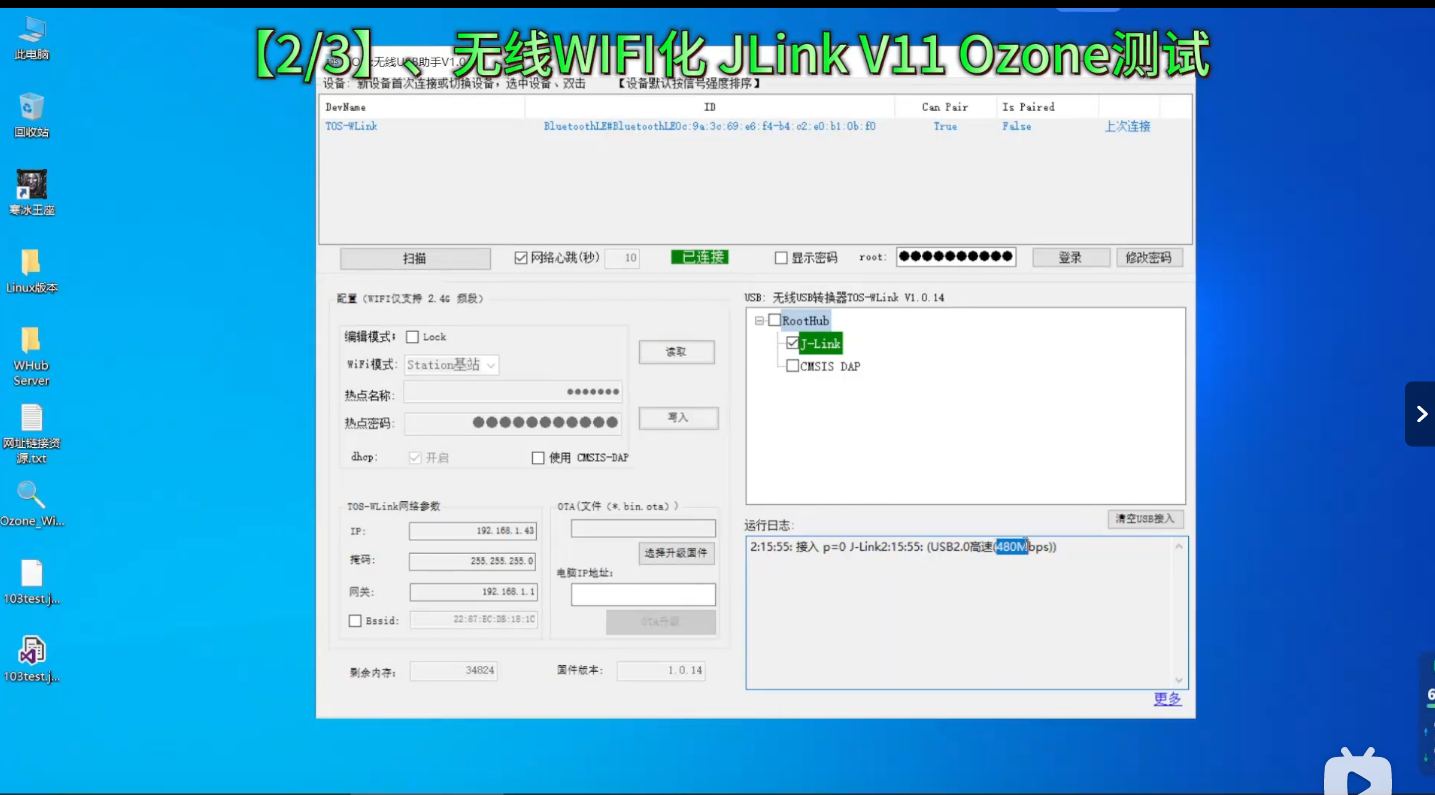Click the log scrollbar up arrow
Screen dimensions: 1435x795
[x=1180, y=546]
